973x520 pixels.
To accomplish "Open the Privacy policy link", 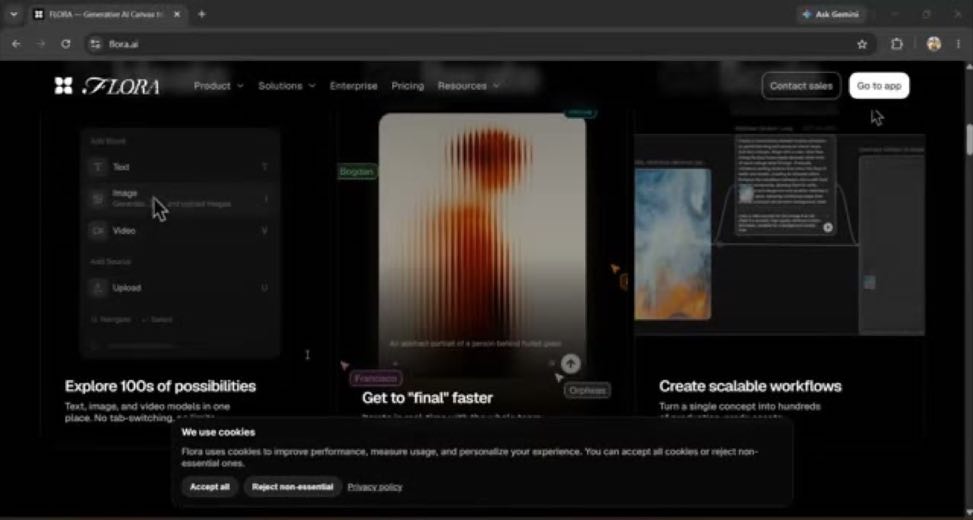I will (375, 486).
